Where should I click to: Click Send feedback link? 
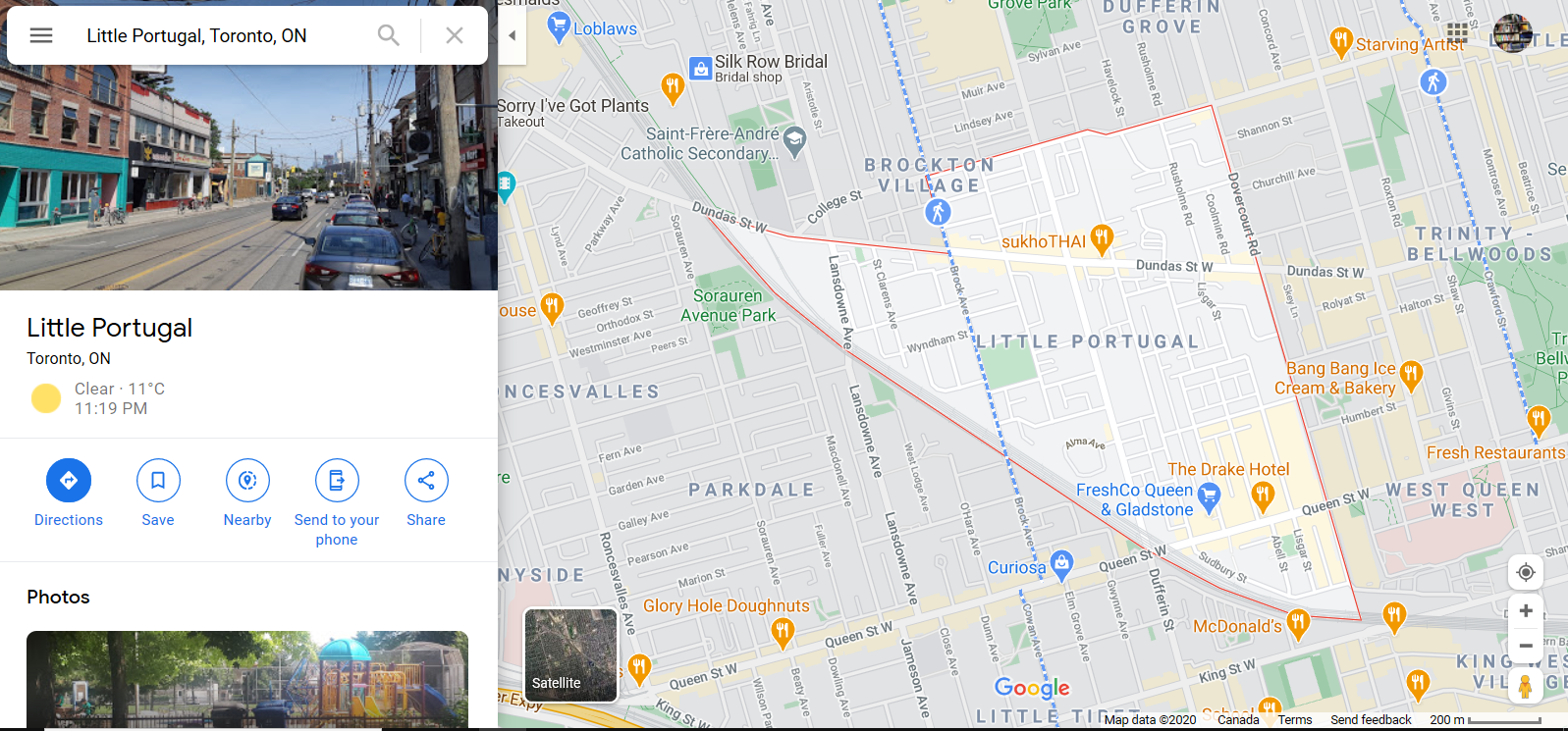tap(1371, 720)
